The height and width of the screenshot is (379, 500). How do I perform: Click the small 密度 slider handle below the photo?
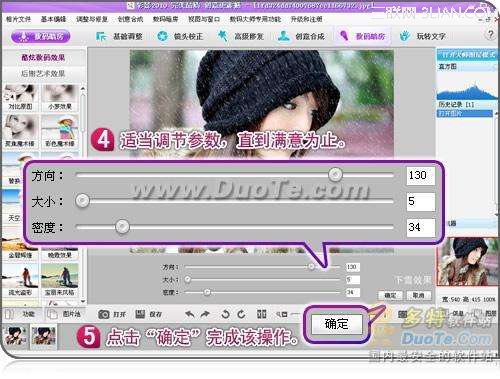point(207,292)
